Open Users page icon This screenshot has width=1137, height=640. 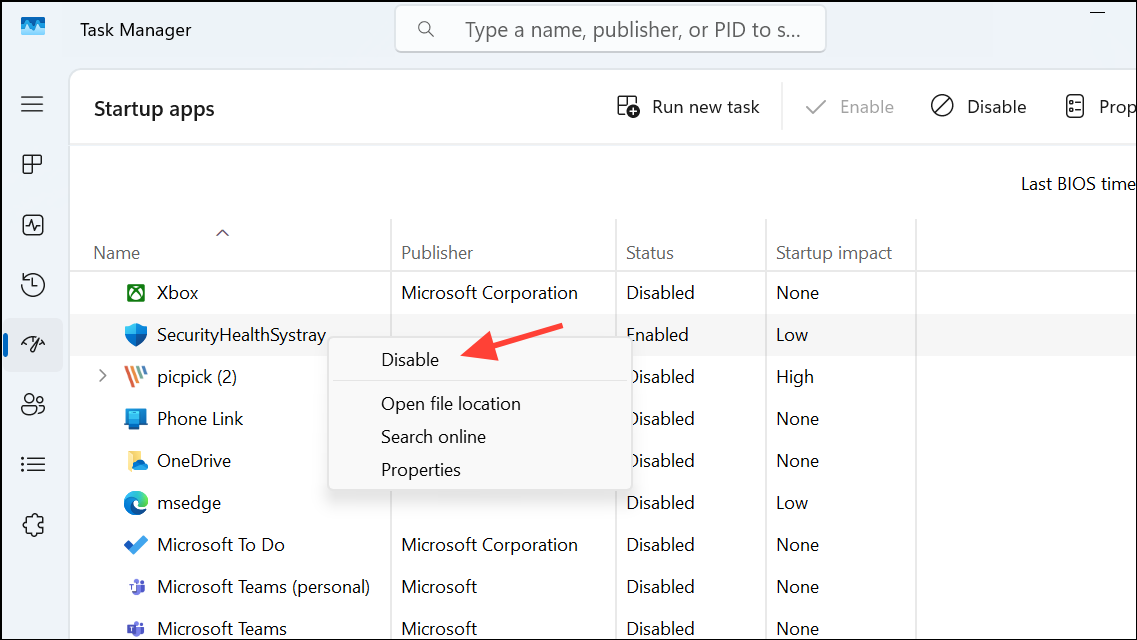point(33,404)
